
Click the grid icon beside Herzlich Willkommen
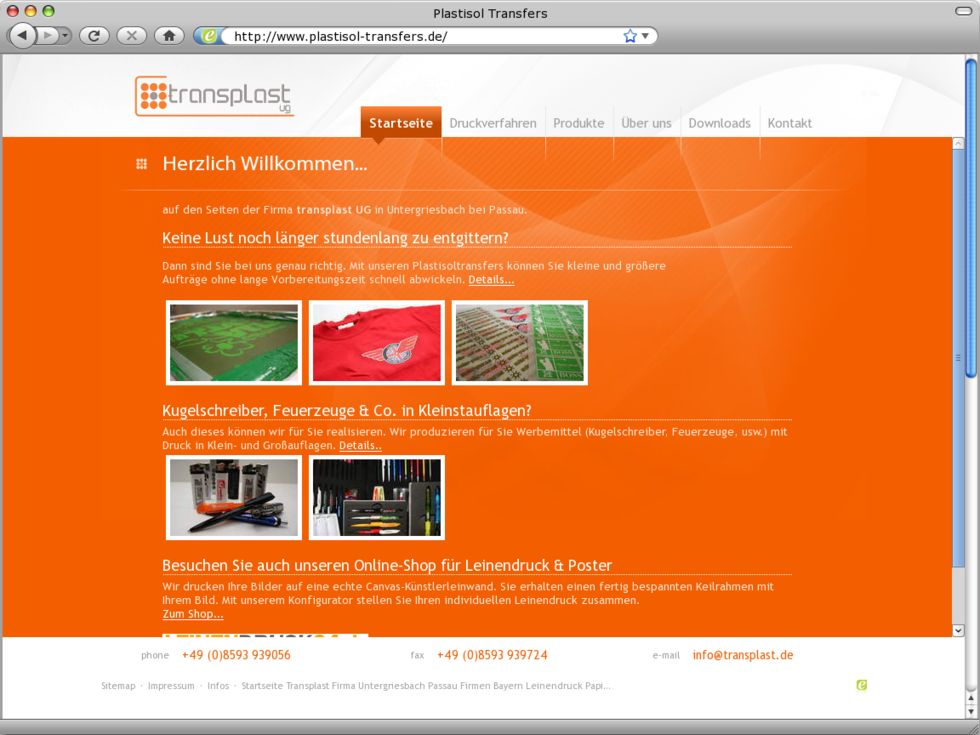pyautogui.click(x=142, y=164)
